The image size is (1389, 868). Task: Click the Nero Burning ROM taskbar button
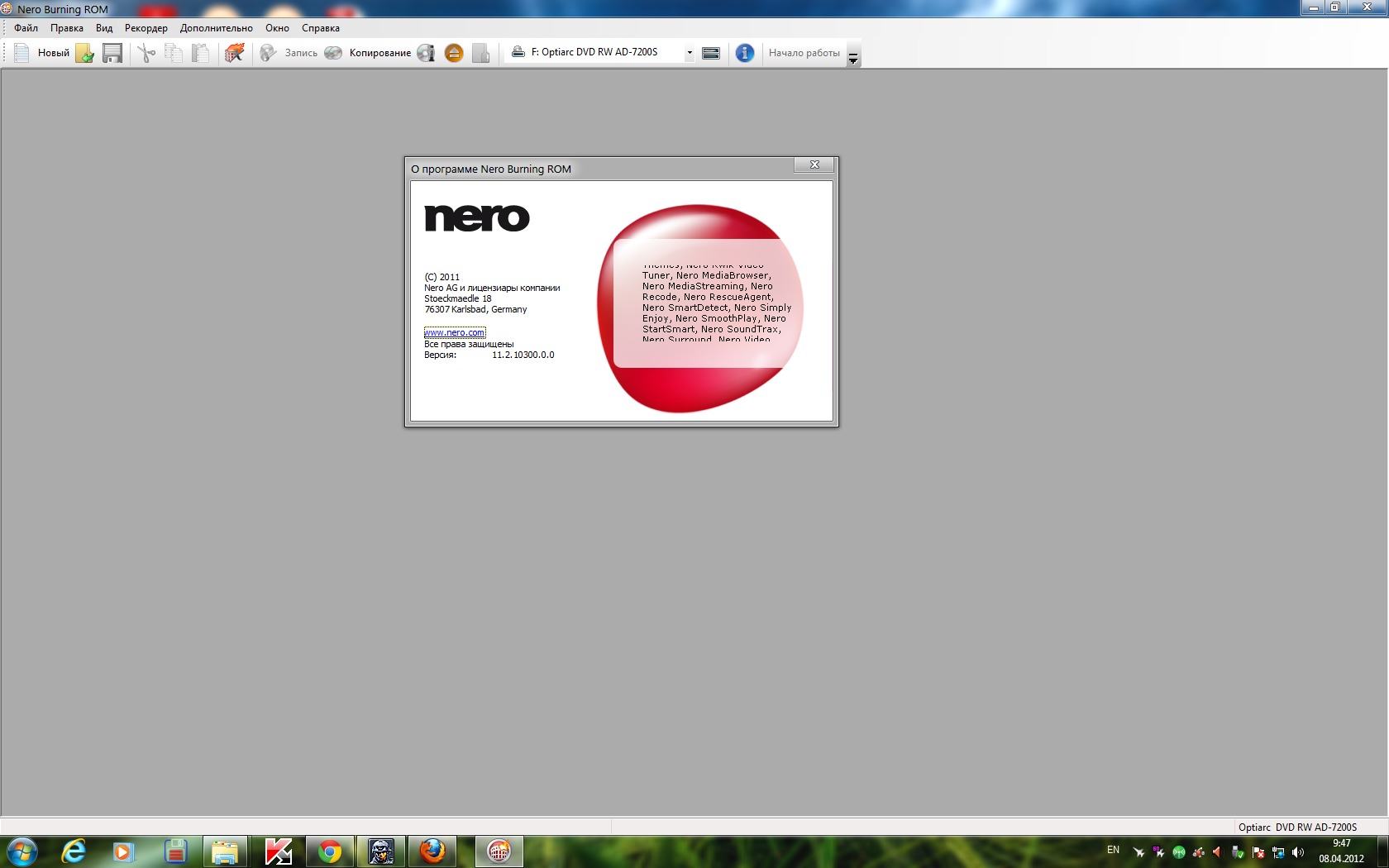499,851
